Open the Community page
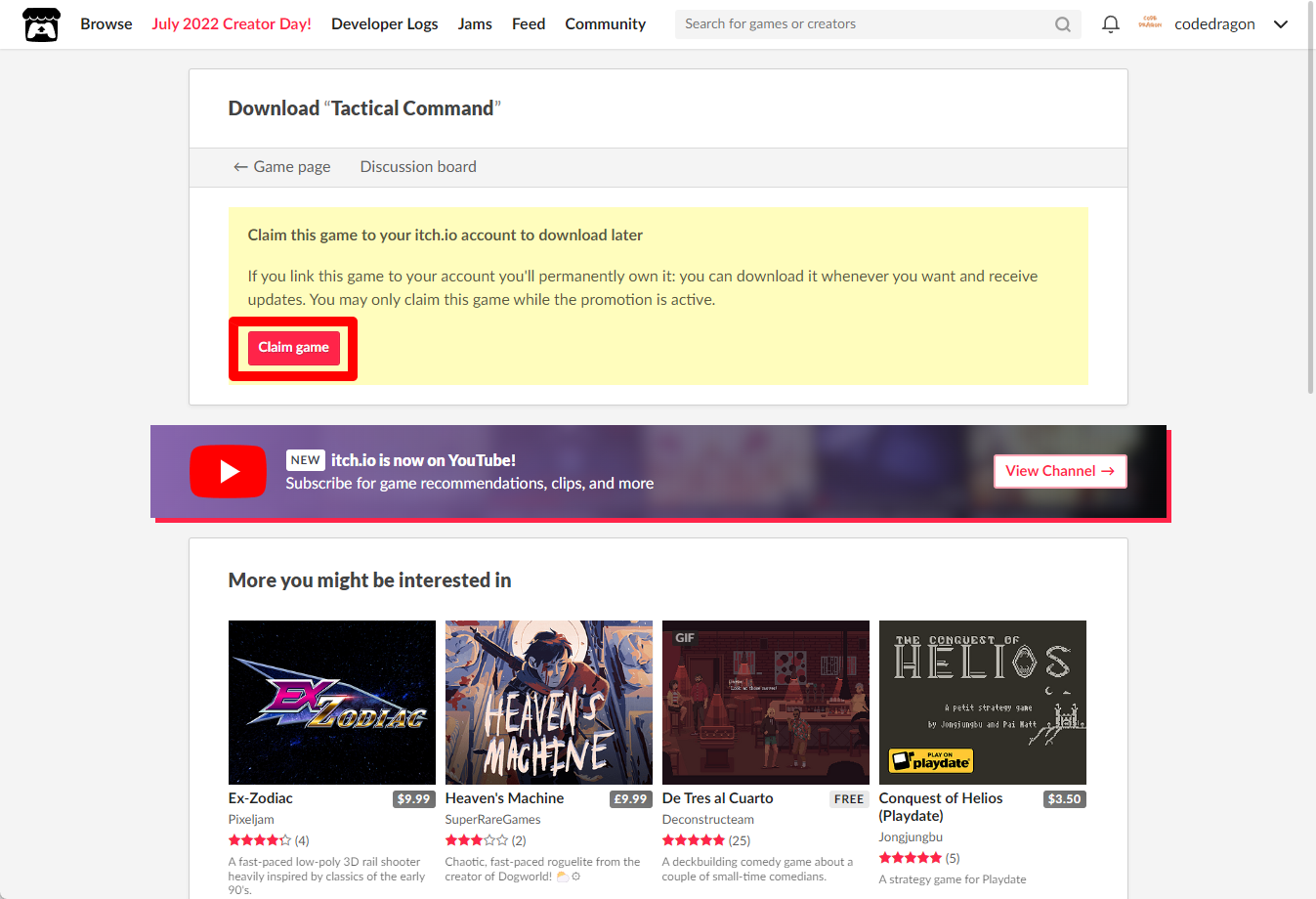Image resolution: width=1316 pixels, height=899 pixels. pyautogui.click(x=605, y=23)
